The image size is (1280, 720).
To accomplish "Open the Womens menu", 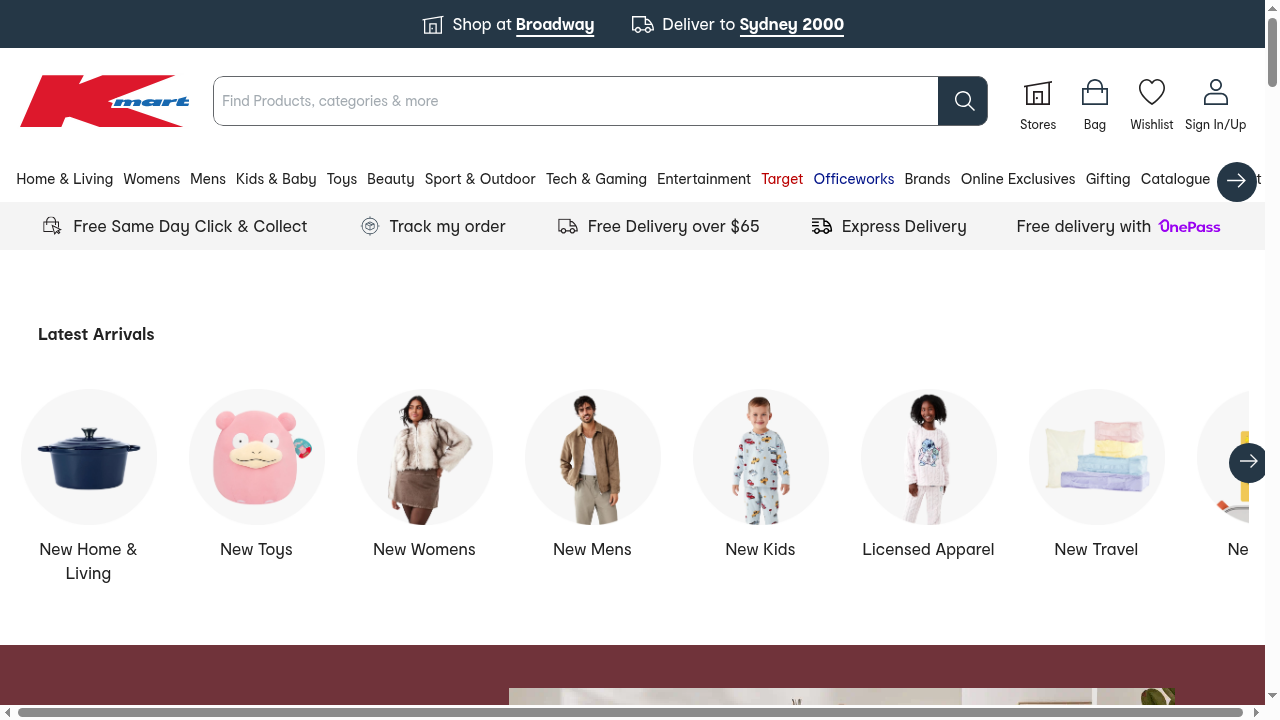I will (152, 179).
